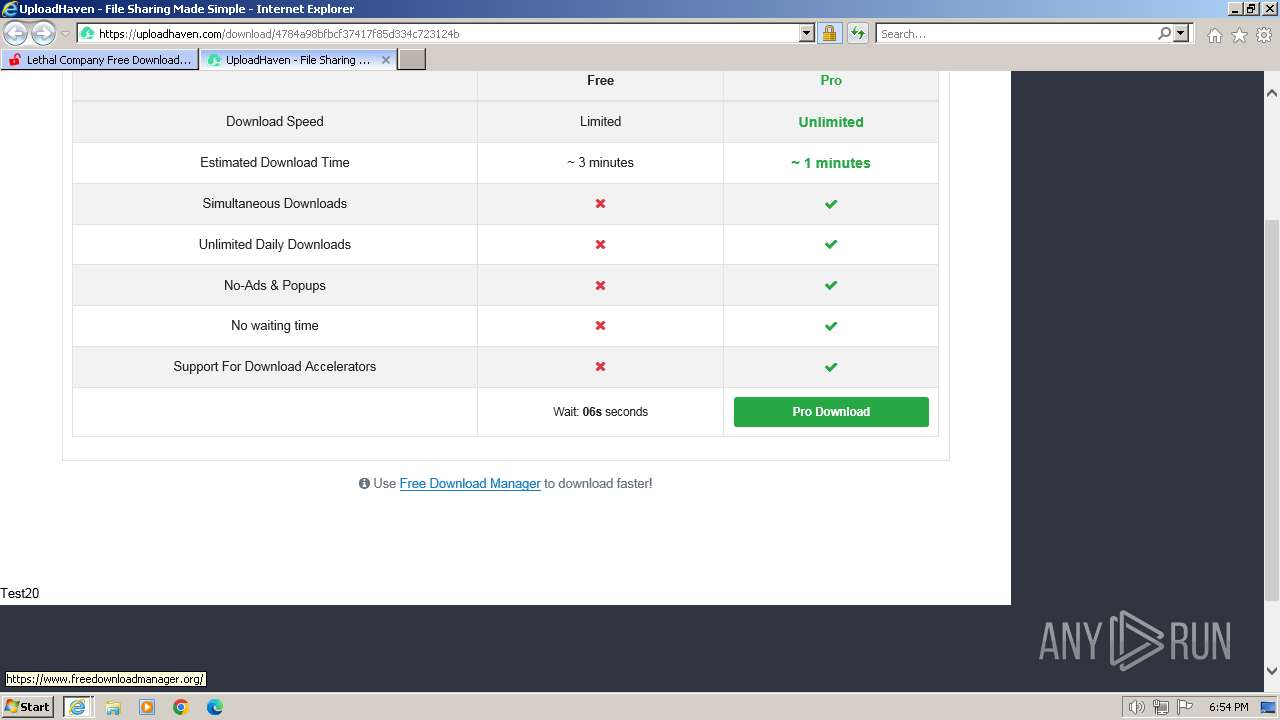Open File Explorer folder from taskbar

(113, 707)
